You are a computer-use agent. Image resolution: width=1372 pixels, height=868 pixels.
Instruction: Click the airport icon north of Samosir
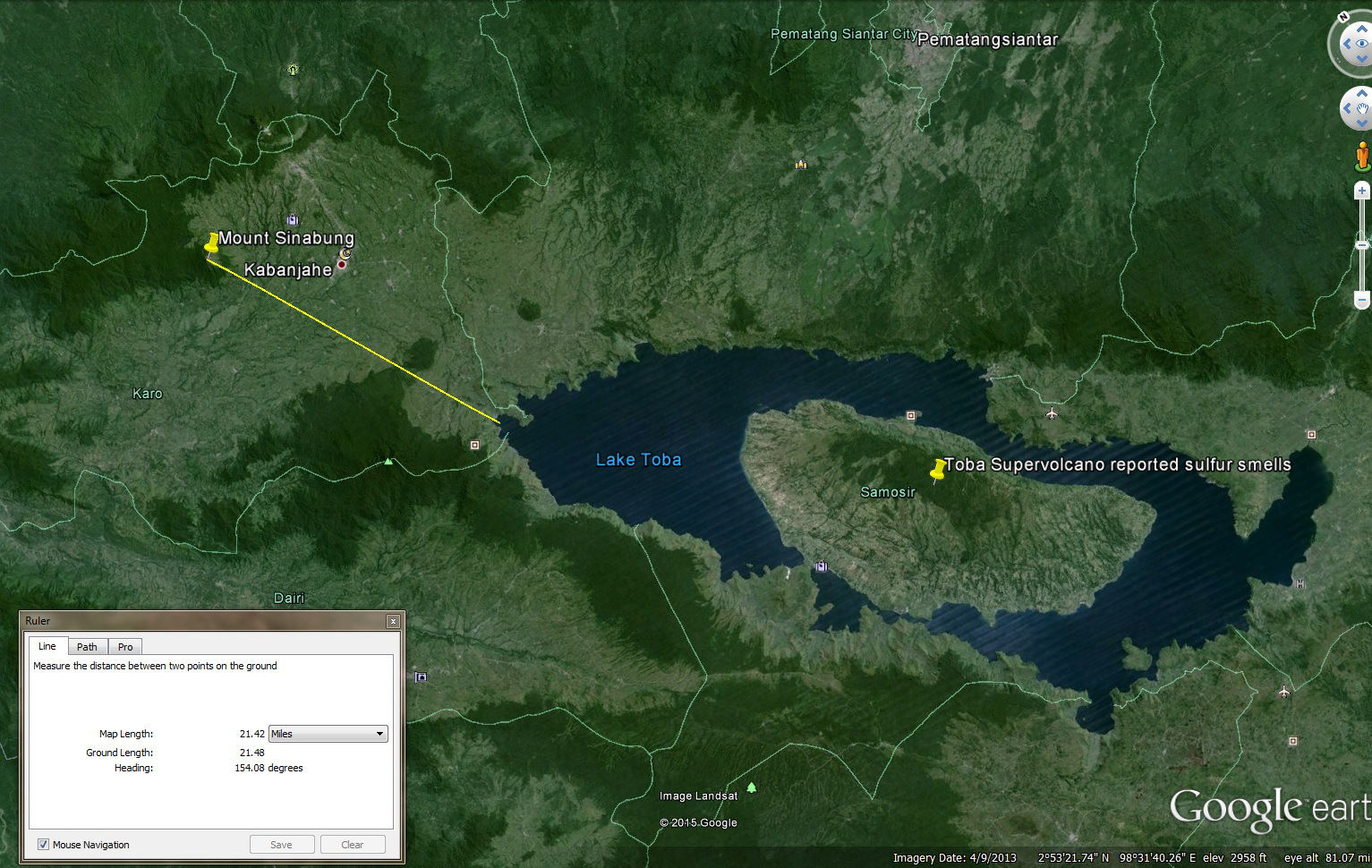point(1052,413)
